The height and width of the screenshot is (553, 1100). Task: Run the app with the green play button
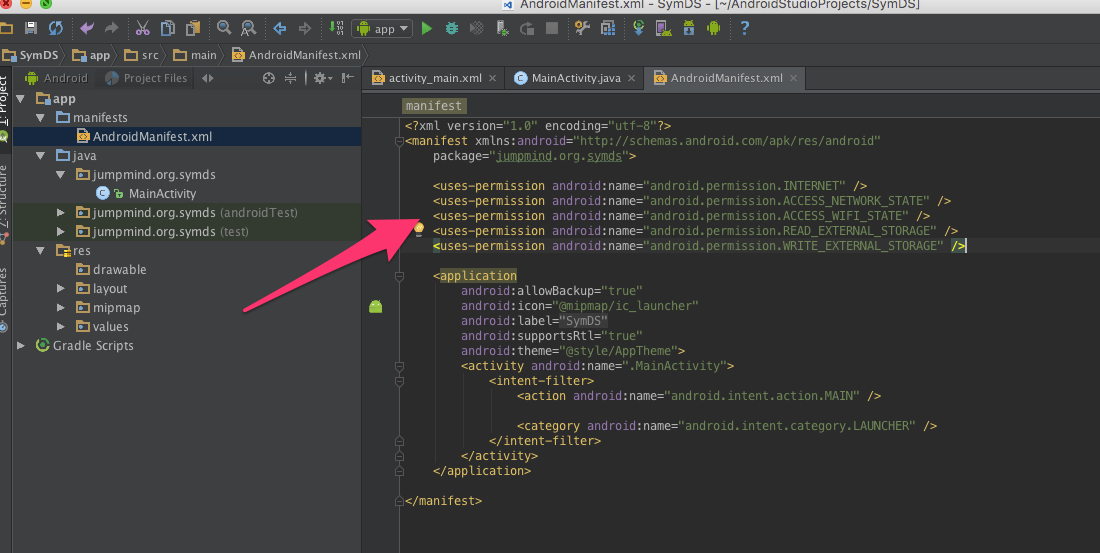point(427,28)
